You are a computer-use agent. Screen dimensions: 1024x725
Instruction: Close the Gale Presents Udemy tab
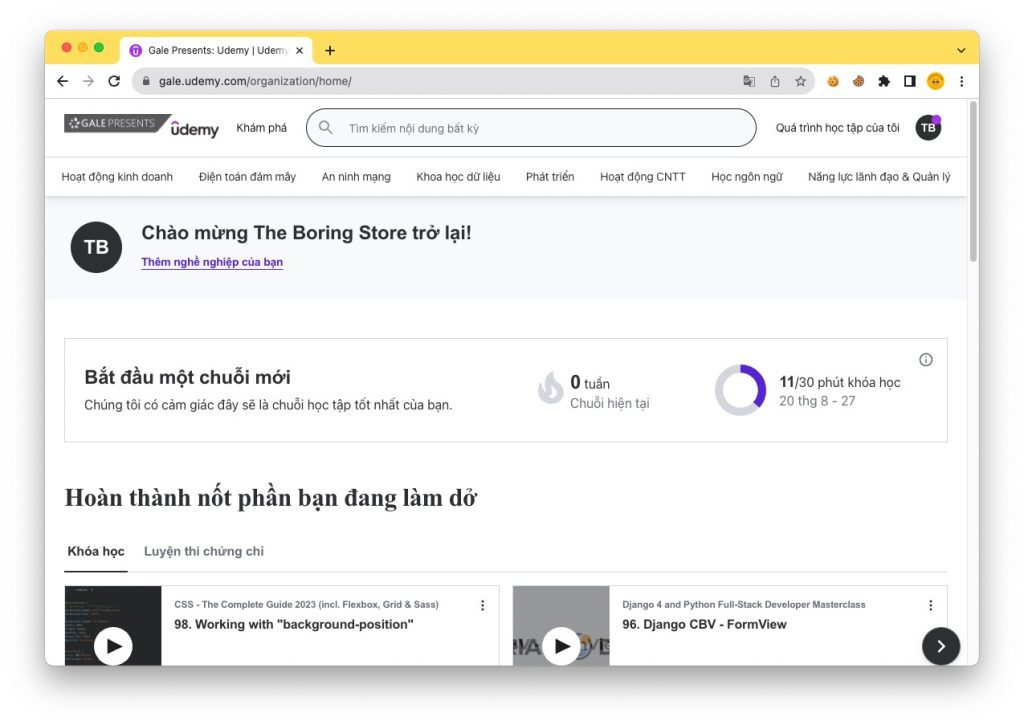tap(299, 50)
